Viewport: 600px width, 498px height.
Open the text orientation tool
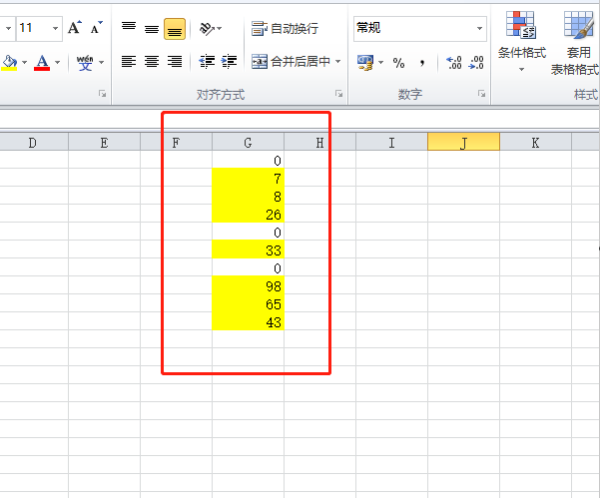click(207, 28)
